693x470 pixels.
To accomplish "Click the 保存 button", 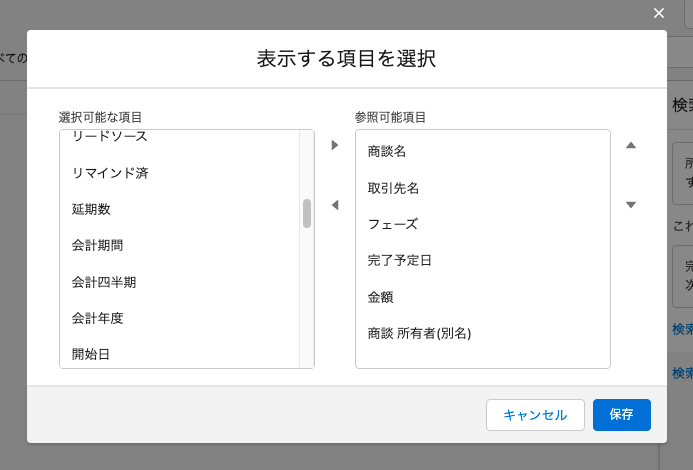I will click(x=621, y=415).
